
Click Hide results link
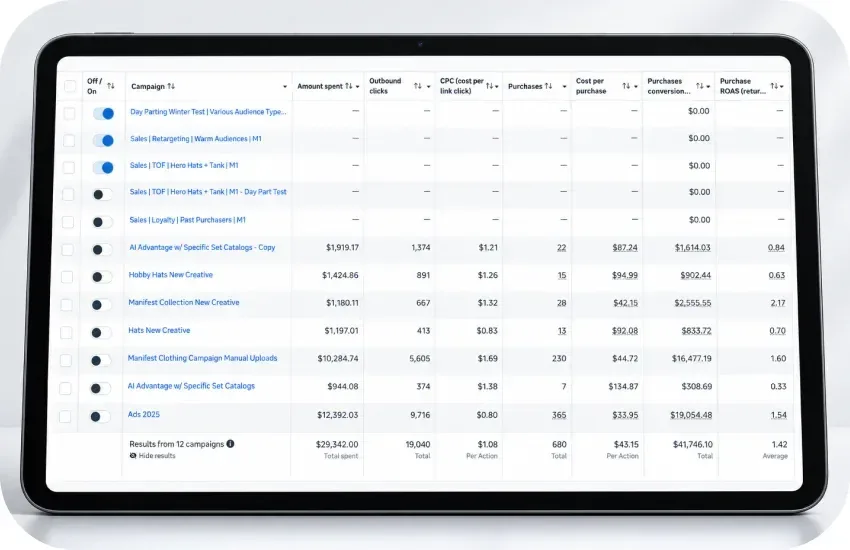tap(157, 456)
